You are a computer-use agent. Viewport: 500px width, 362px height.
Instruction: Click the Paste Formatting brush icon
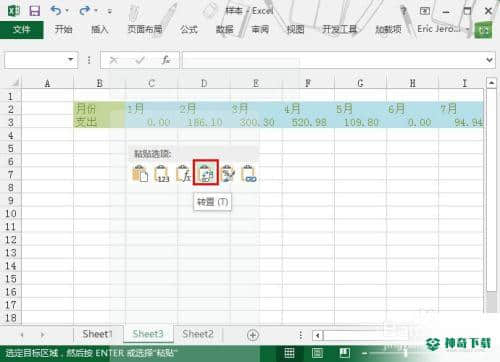point(227,173)
